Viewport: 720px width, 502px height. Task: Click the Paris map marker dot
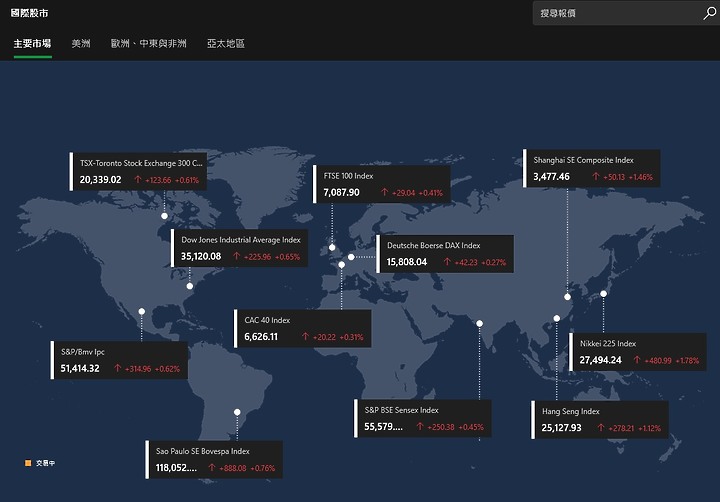pos(342,265)
